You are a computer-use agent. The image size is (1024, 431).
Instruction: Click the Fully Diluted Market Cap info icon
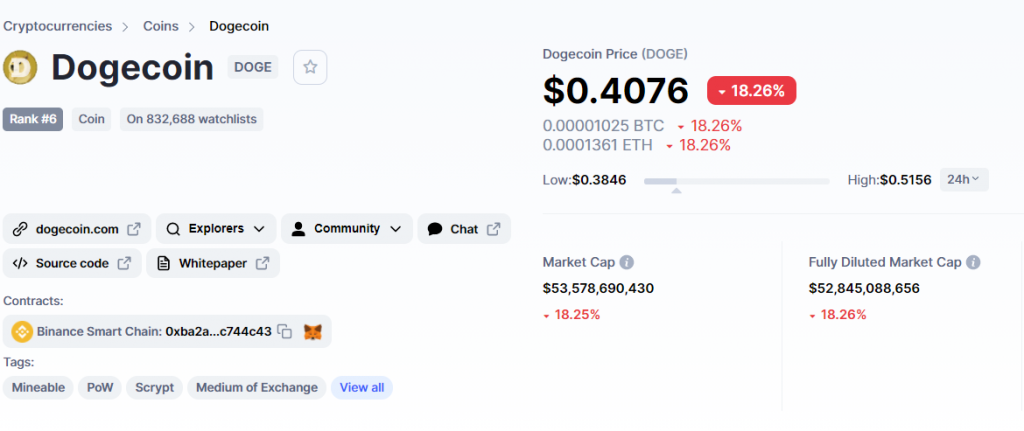pos(973,262)
